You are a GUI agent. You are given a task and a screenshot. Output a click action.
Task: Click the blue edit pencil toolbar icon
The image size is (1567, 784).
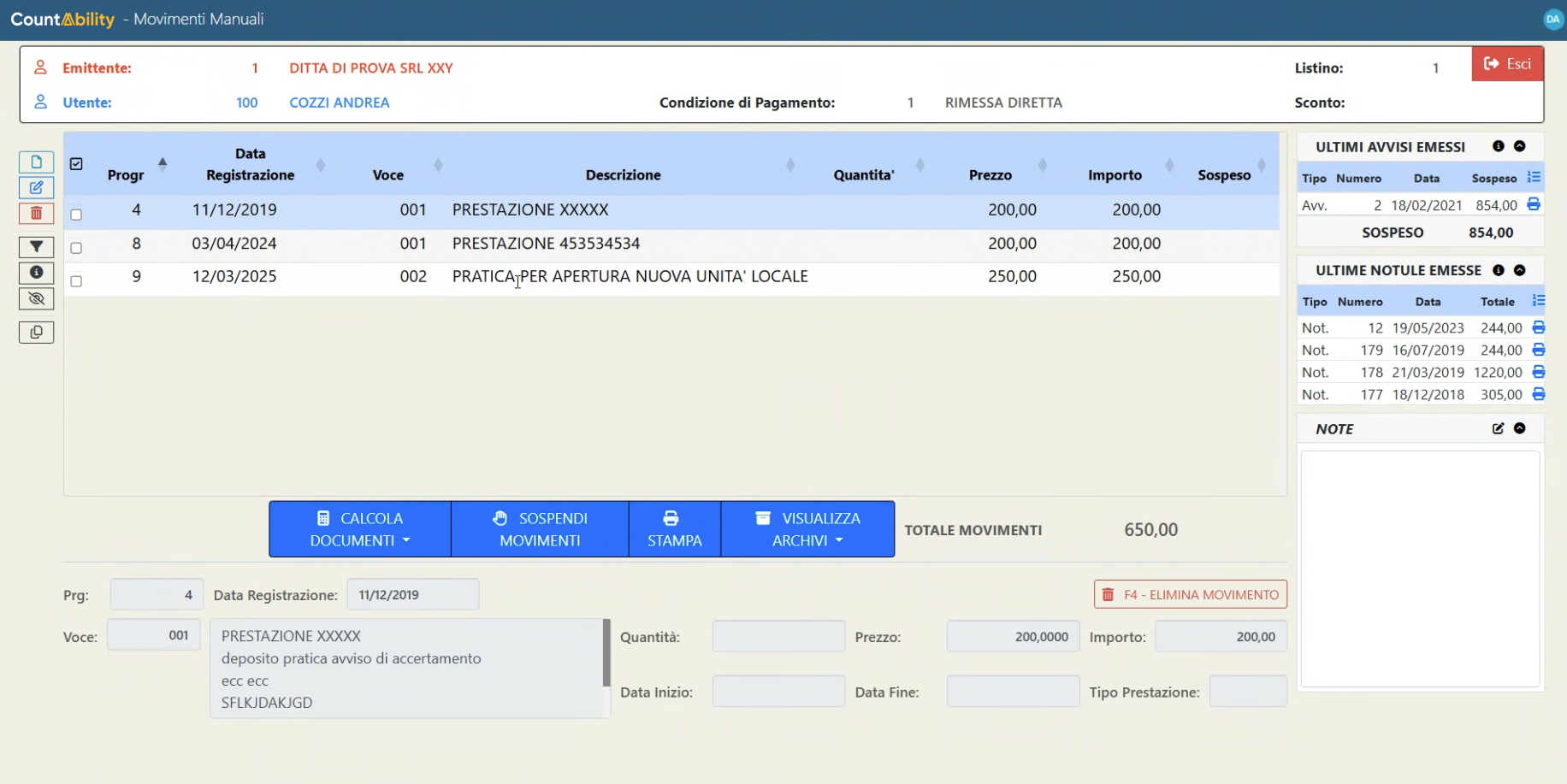(36, 188)
